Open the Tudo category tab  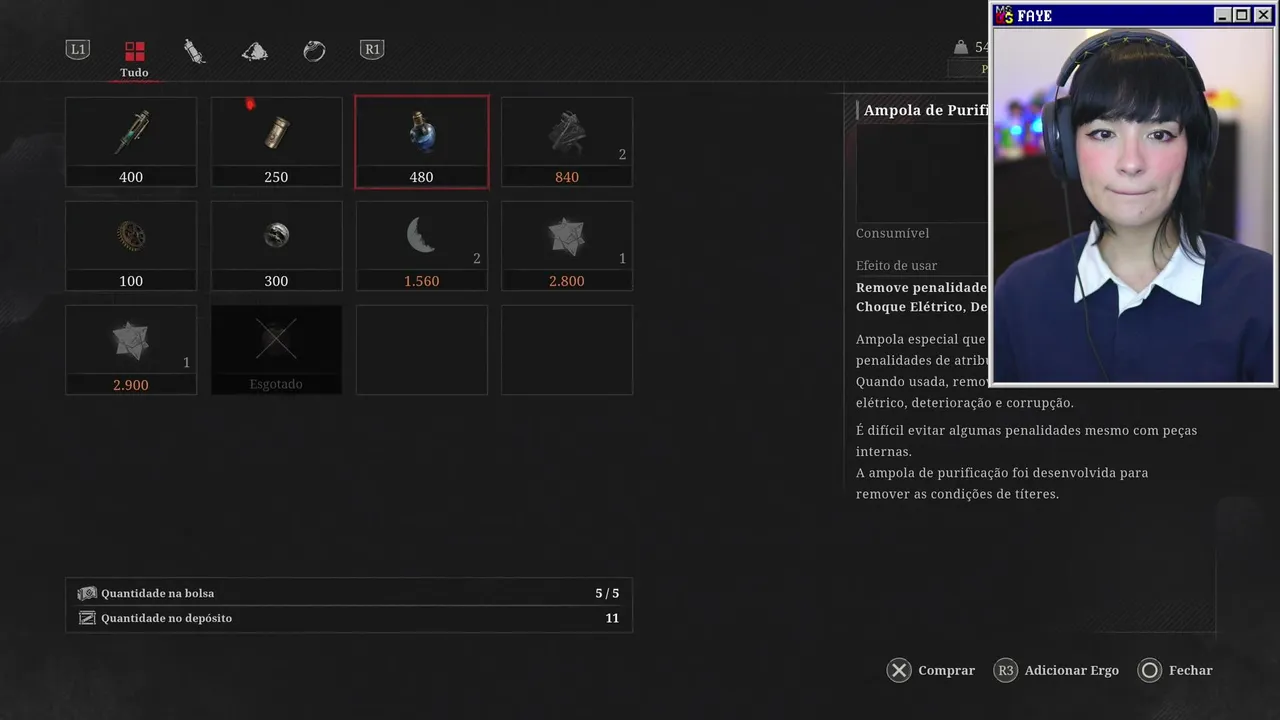[134, 58]
